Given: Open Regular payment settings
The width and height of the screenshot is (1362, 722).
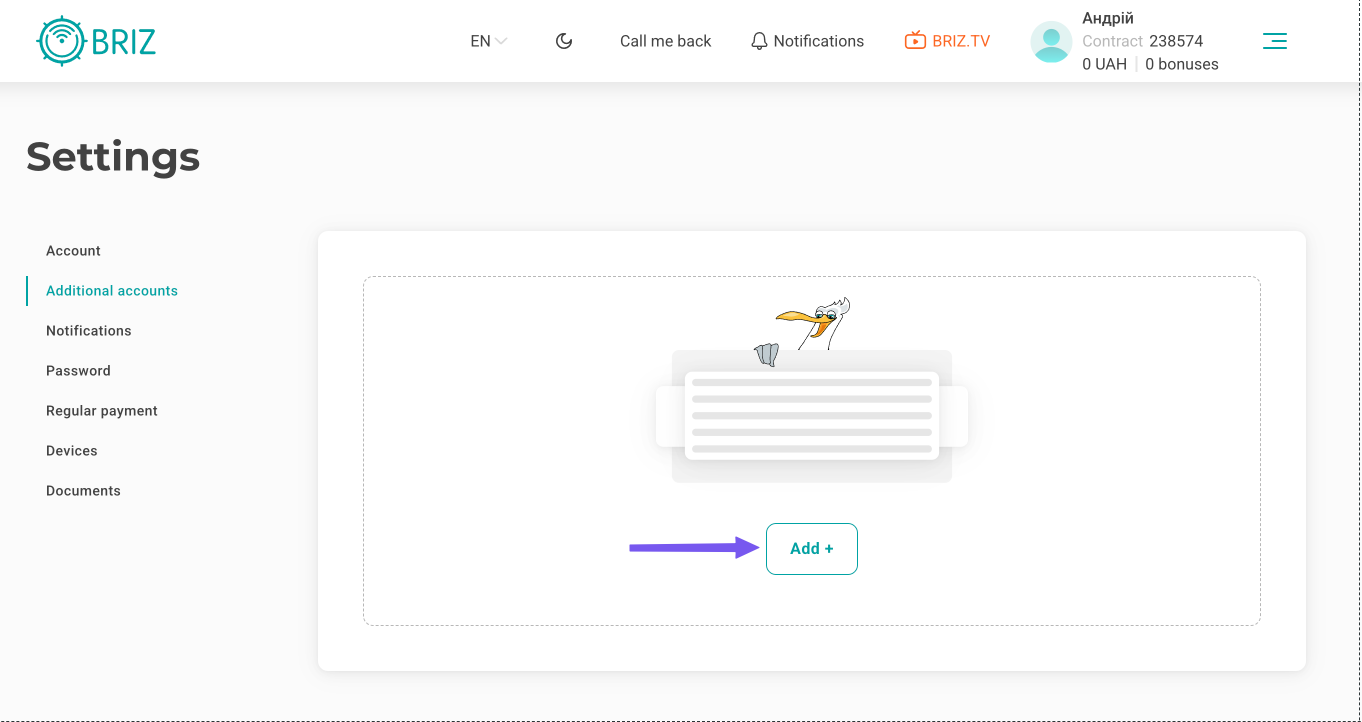Looking at the screenshot, I should click(102, 411).
